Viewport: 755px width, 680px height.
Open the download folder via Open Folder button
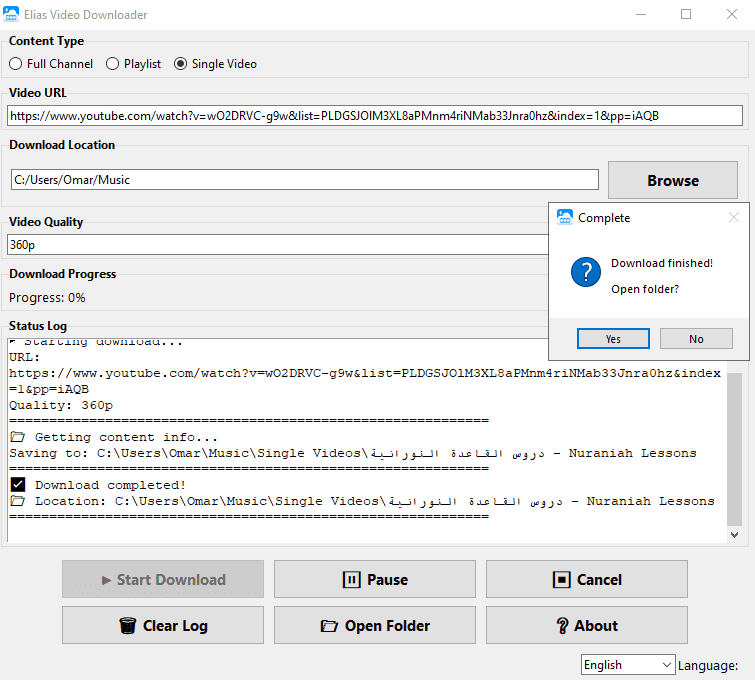point(375,625)
